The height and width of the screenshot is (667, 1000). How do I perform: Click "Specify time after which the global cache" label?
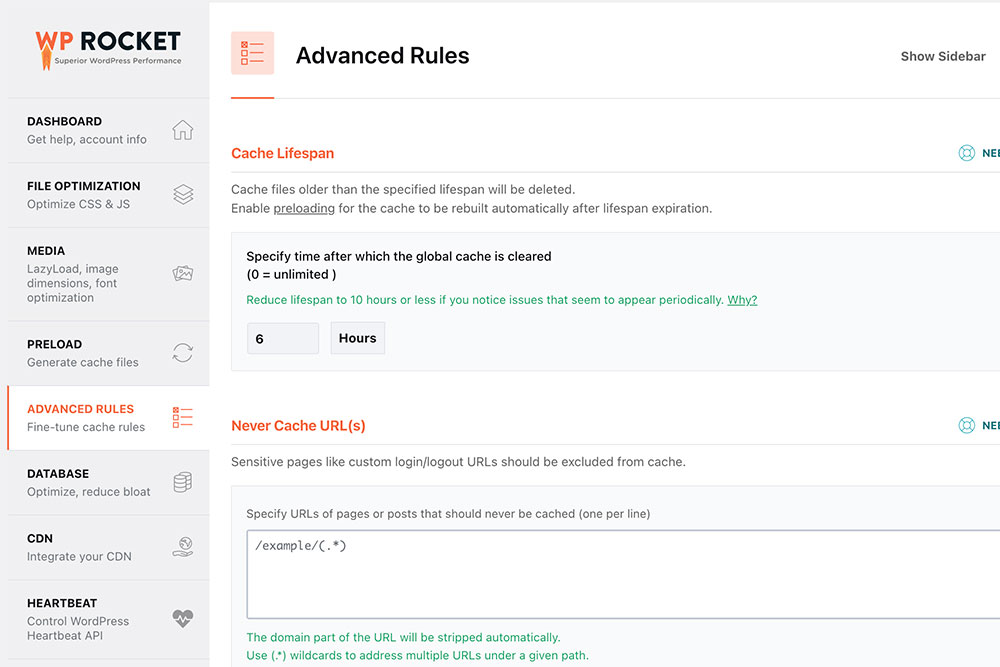[399, 256]
